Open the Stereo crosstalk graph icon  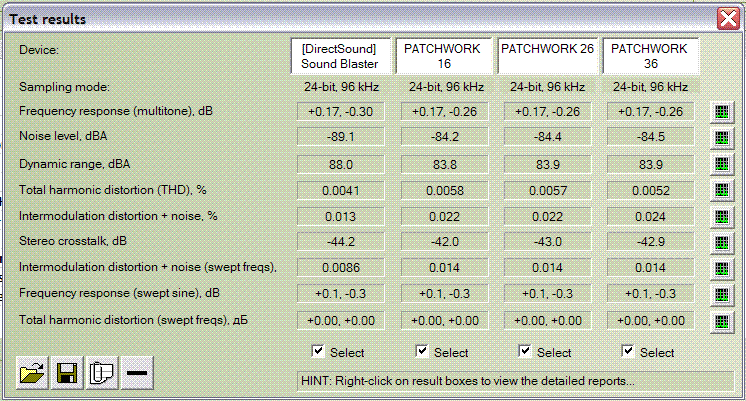[x=722, y=242]
